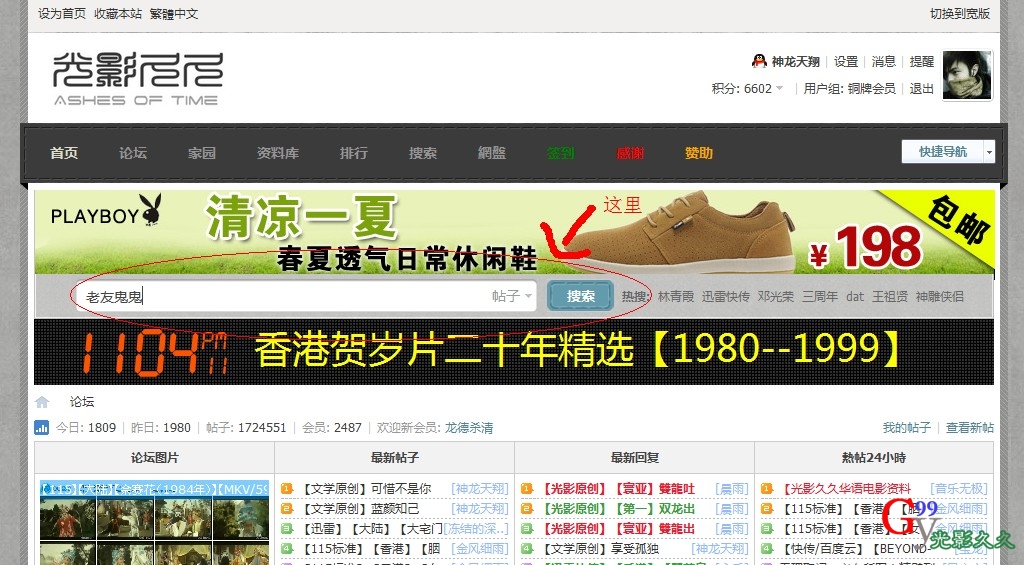Click the Playboy shoe banner advertisement
The height and width of the screenshot is (565, 1024).
coord(514,232)
